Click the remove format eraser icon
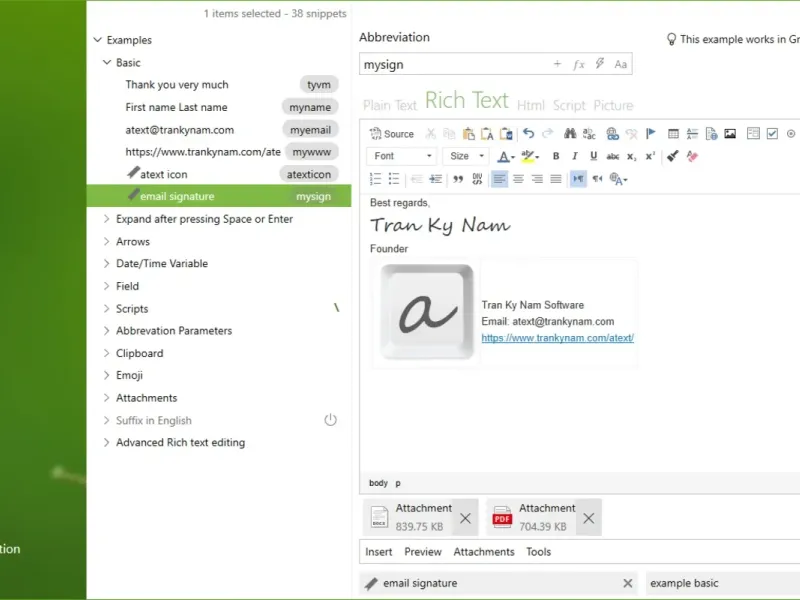 pos(692,156)
